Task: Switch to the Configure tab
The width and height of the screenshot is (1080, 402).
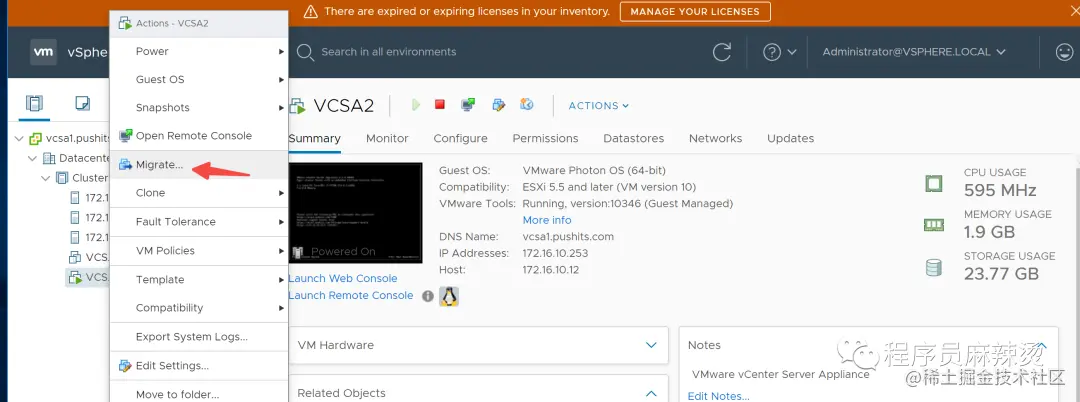Action: point(460,138)
